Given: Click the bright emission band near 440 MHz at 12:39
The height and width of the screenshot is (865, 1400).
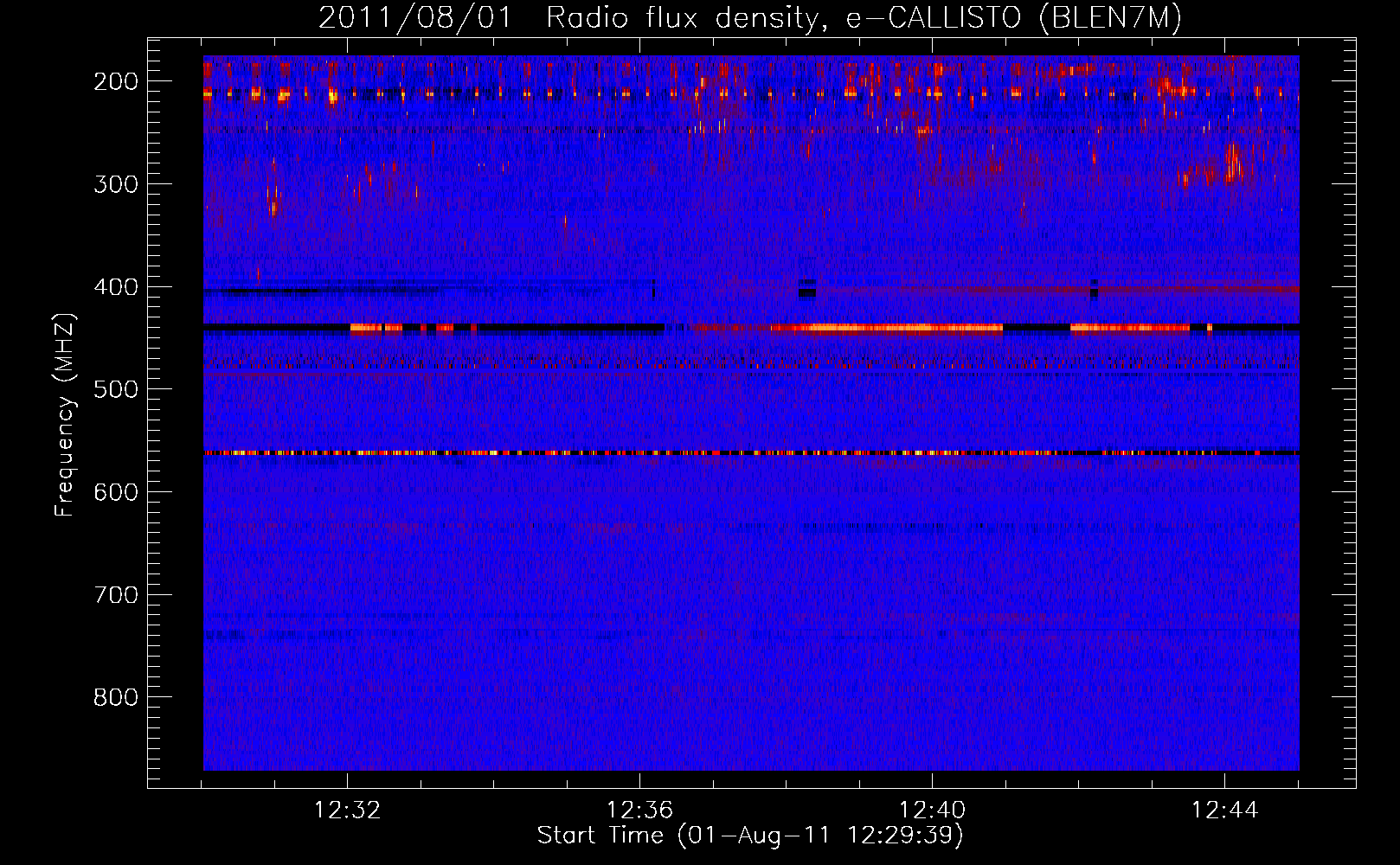Looking at the screenshot, I should click(x=887, y=328).
